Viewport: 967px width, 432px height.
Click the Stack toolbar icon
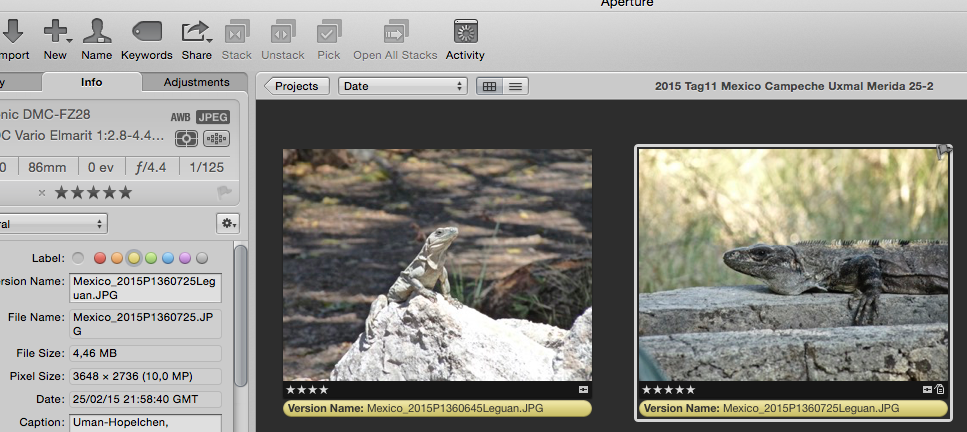[x=237, y=31]
